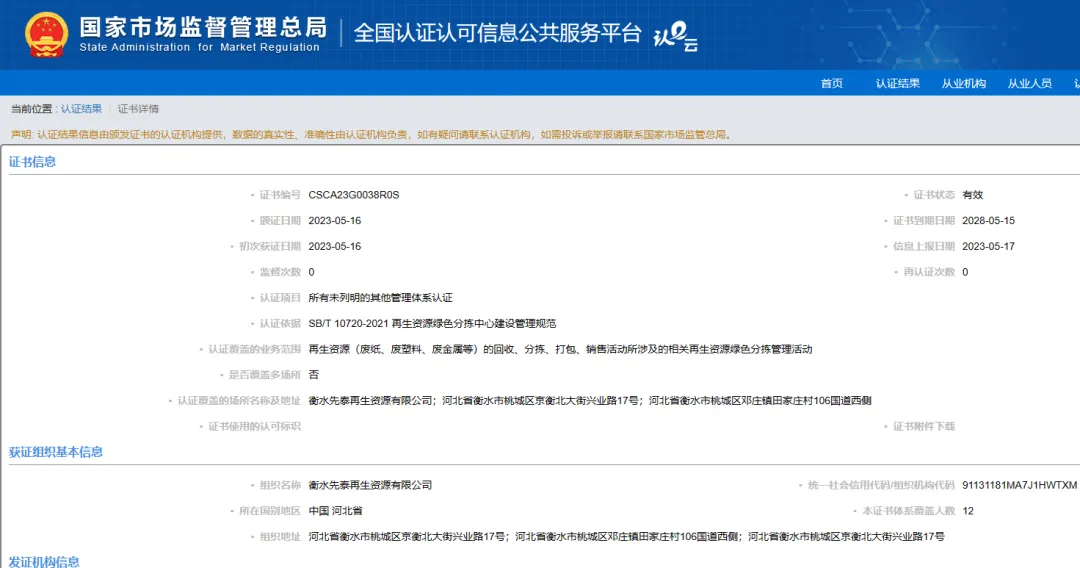Click the 监督次数 field label
This screenshot has height=568, width=1080.
[280, 272]
